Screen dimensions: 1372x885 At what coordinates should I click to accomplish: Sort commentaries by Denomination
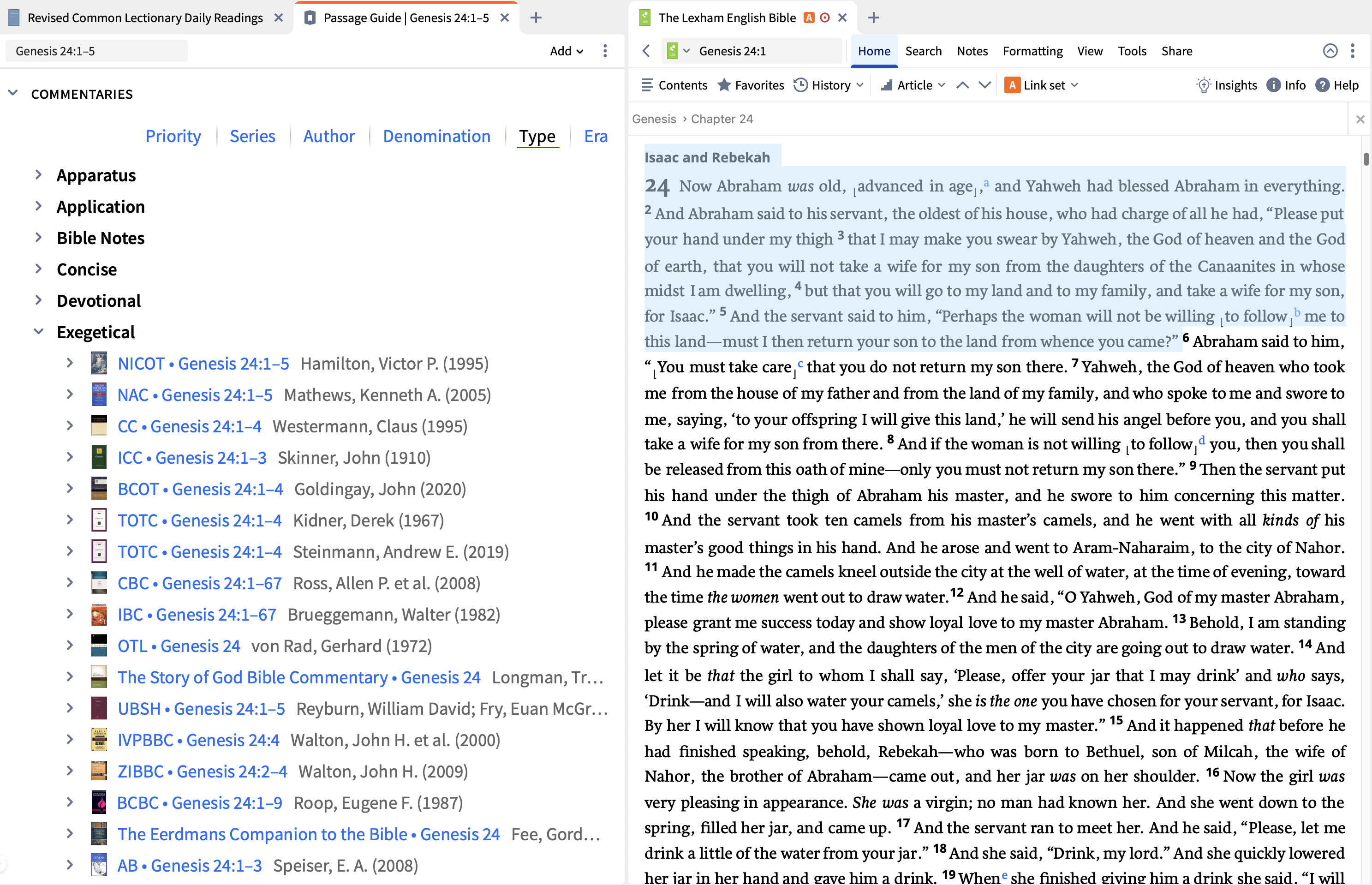pos(436,136)
